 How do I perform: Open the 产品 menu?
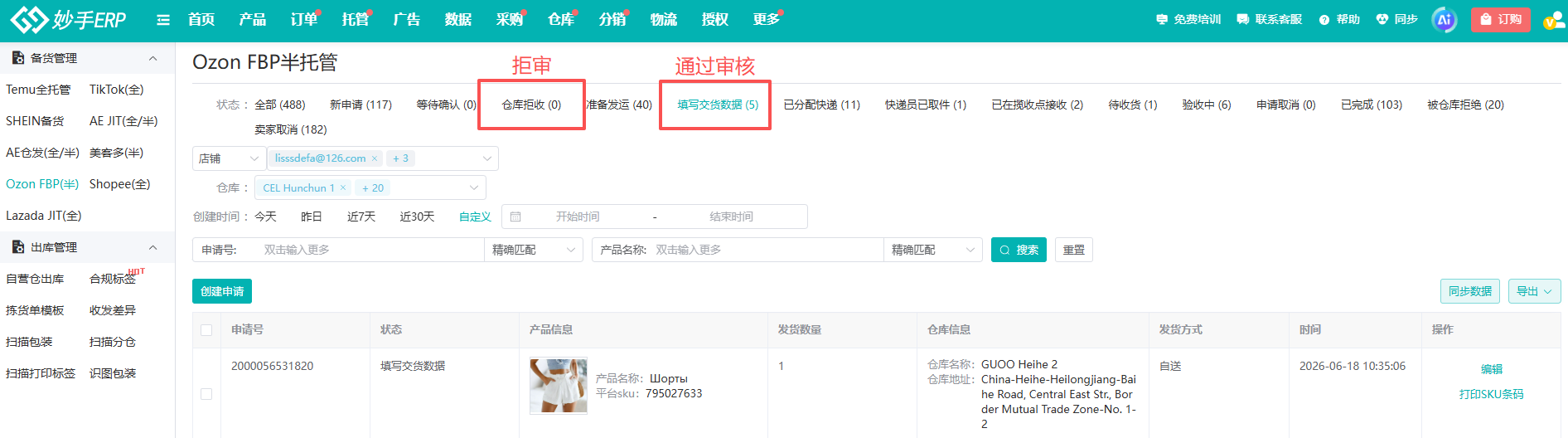(253, 19)
